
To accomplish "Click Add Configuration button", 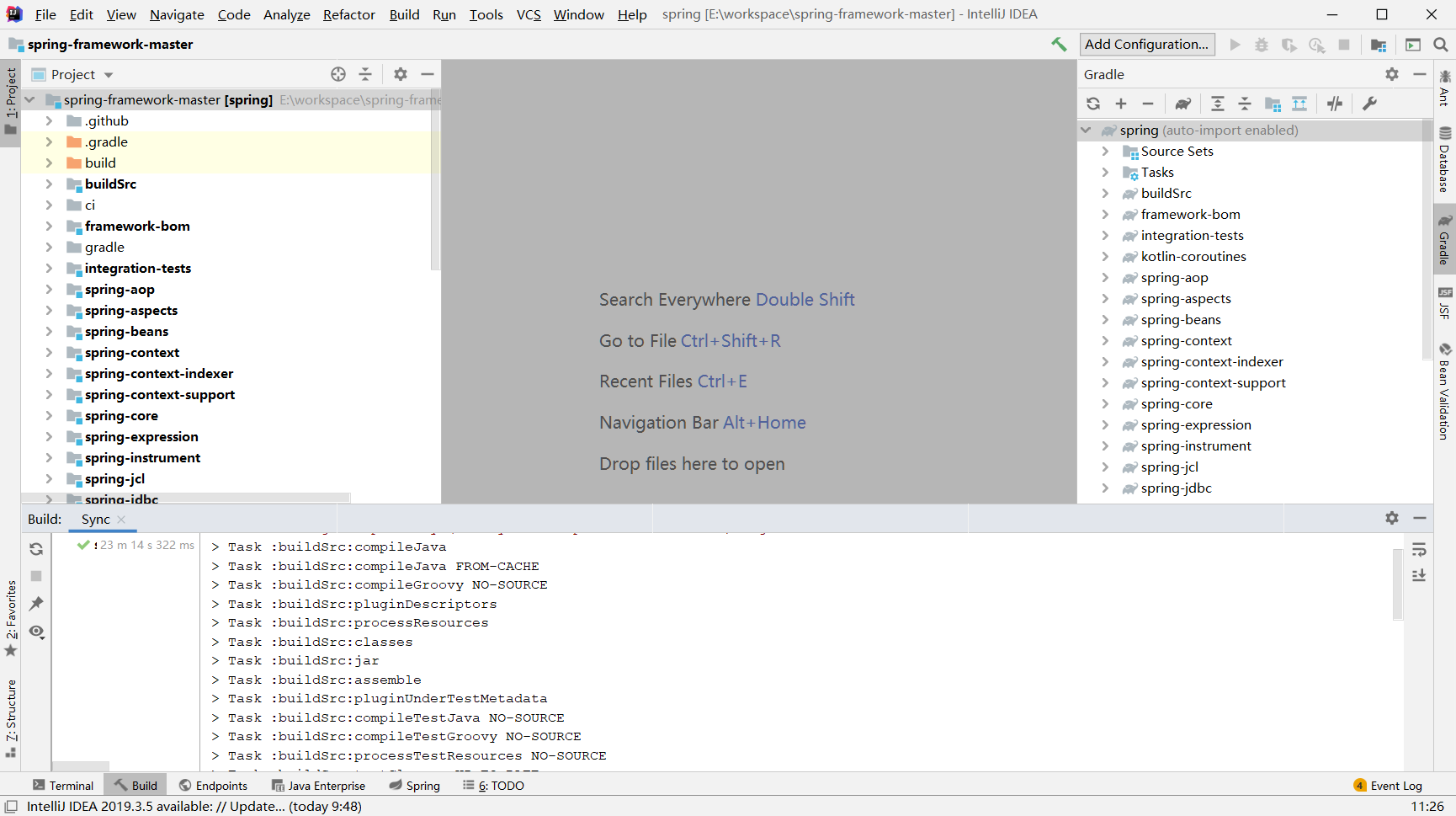I will point(1146,45).
